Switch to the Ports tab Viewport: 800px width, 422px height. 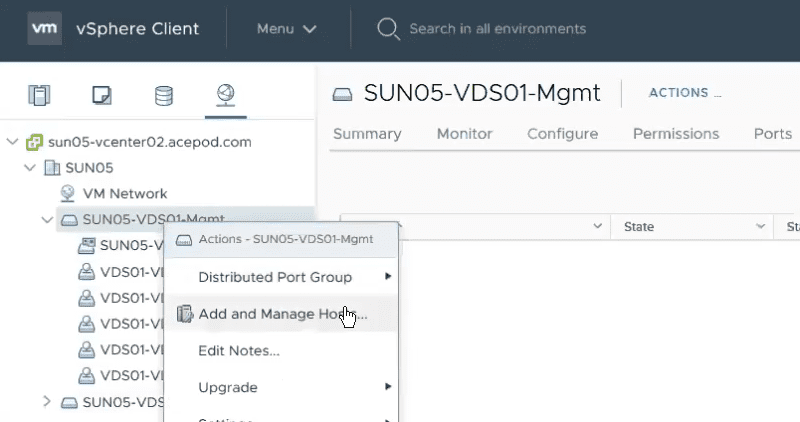tap(773, 134)
